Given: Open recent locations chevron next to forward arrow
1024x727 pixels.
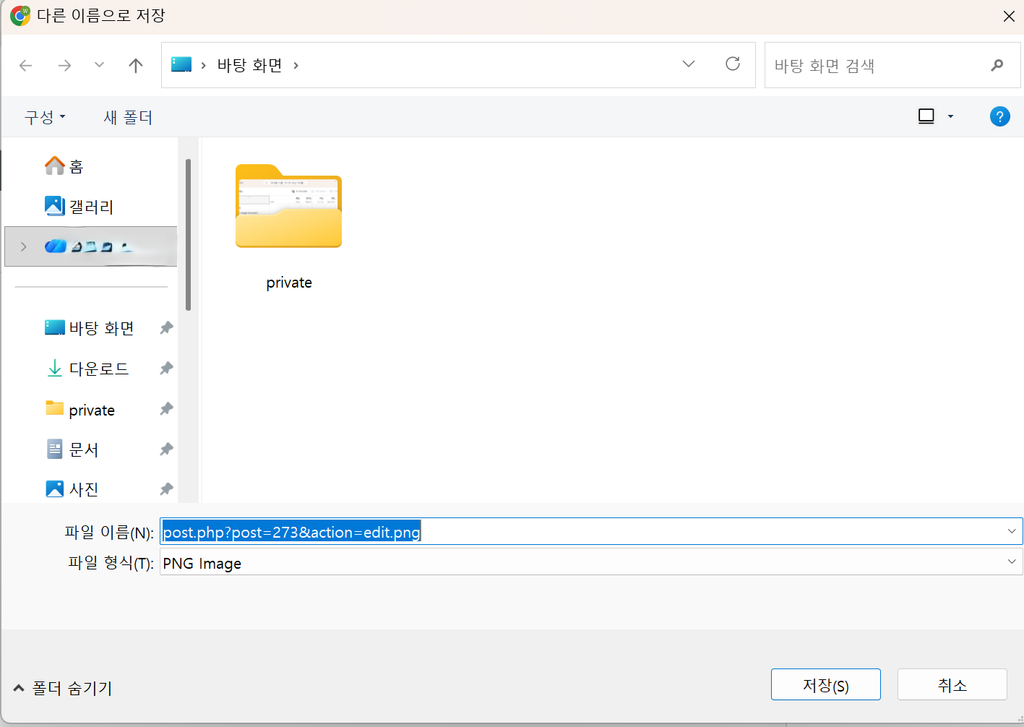Looking at the screenshot, I should (x=99, y=65).
